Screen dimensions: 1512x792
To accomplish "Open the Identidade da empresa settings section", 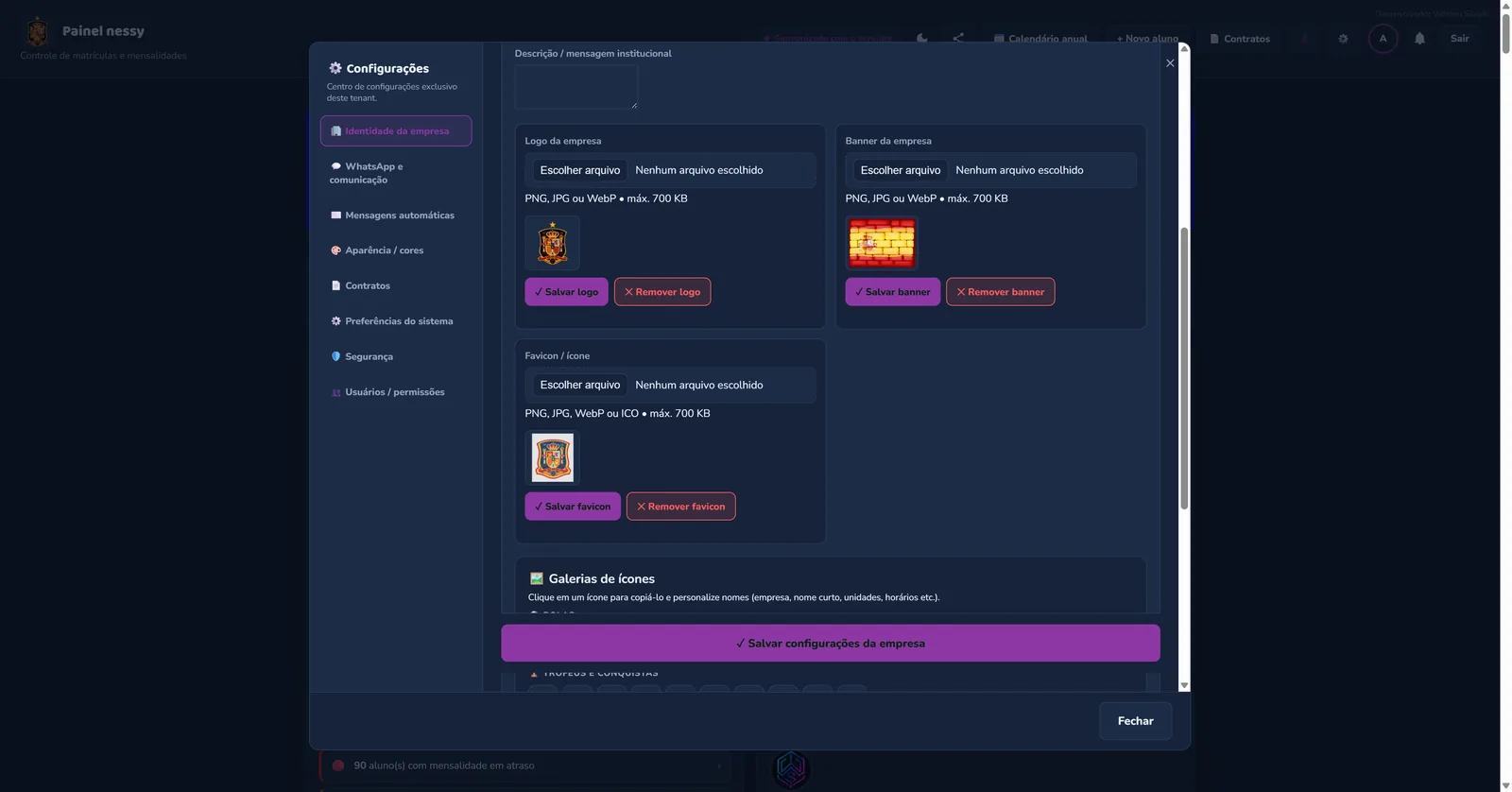I will [x=396, y=131].
